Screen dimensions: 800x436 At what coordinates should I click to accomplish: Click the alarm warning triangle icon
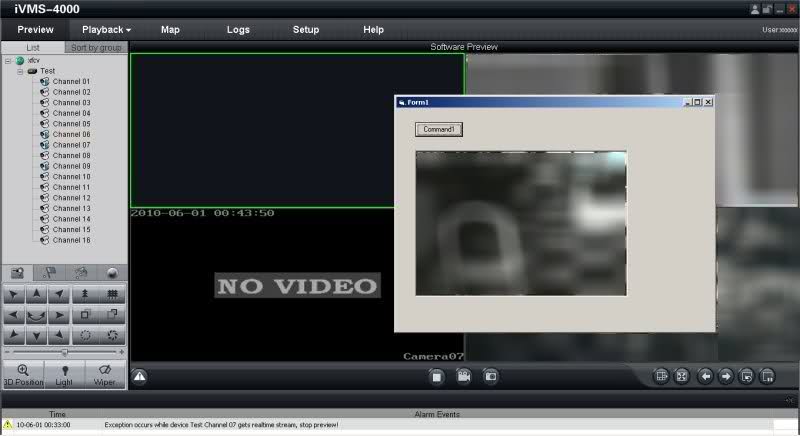coord(139,376)
